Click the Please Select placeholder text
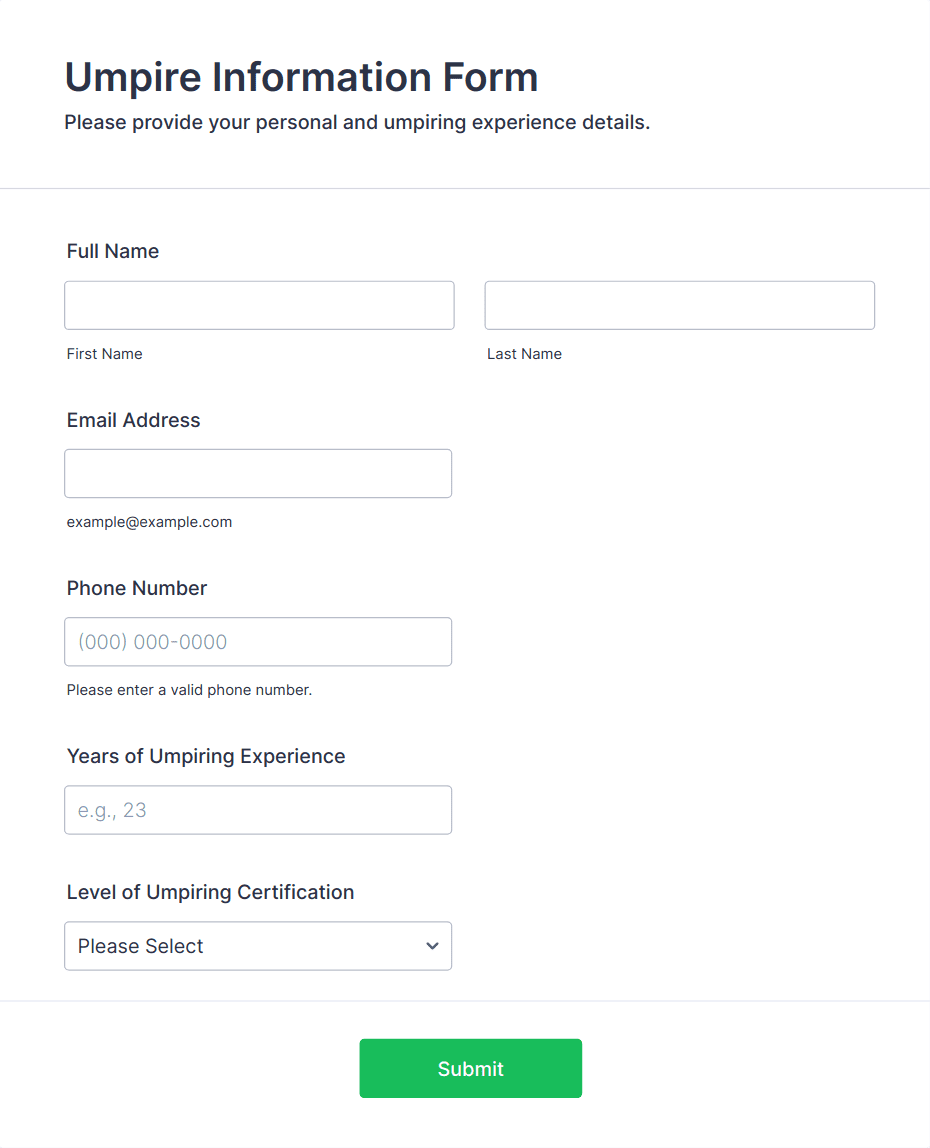The width and height of the screenshot is (930, 1148). click(x=141, y=946)
